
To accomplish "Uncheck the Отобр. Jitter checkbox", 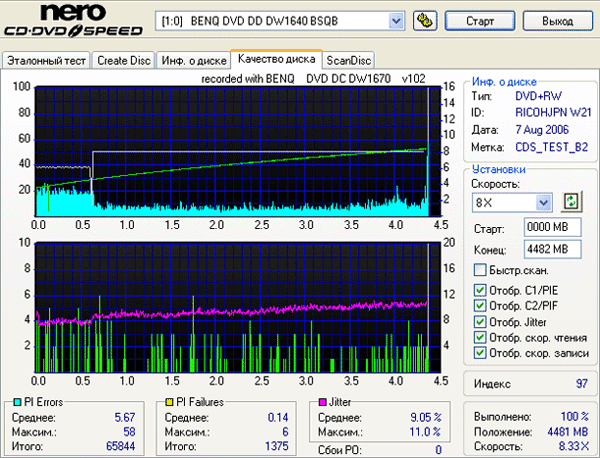I will click(x=481, y=322).
